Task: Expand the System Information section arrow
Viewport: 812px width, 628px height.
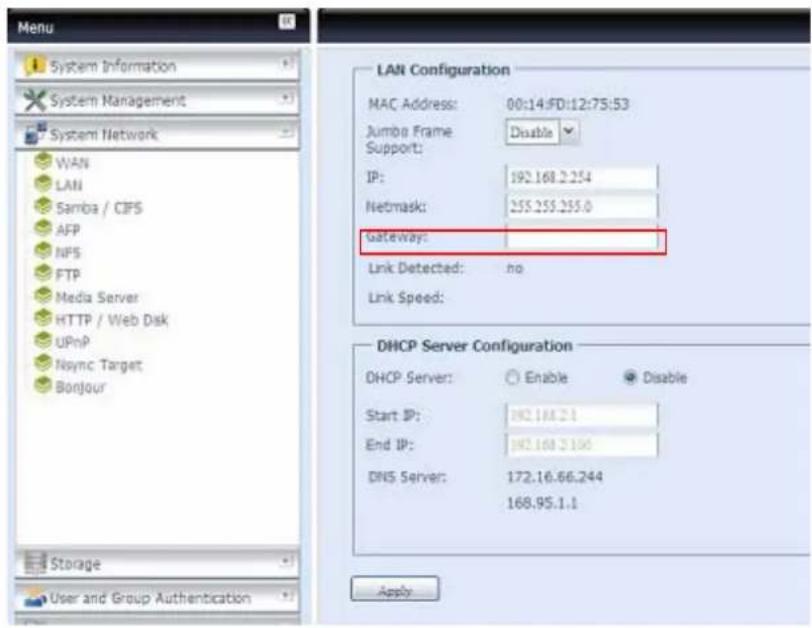Action: coord(286,64)
